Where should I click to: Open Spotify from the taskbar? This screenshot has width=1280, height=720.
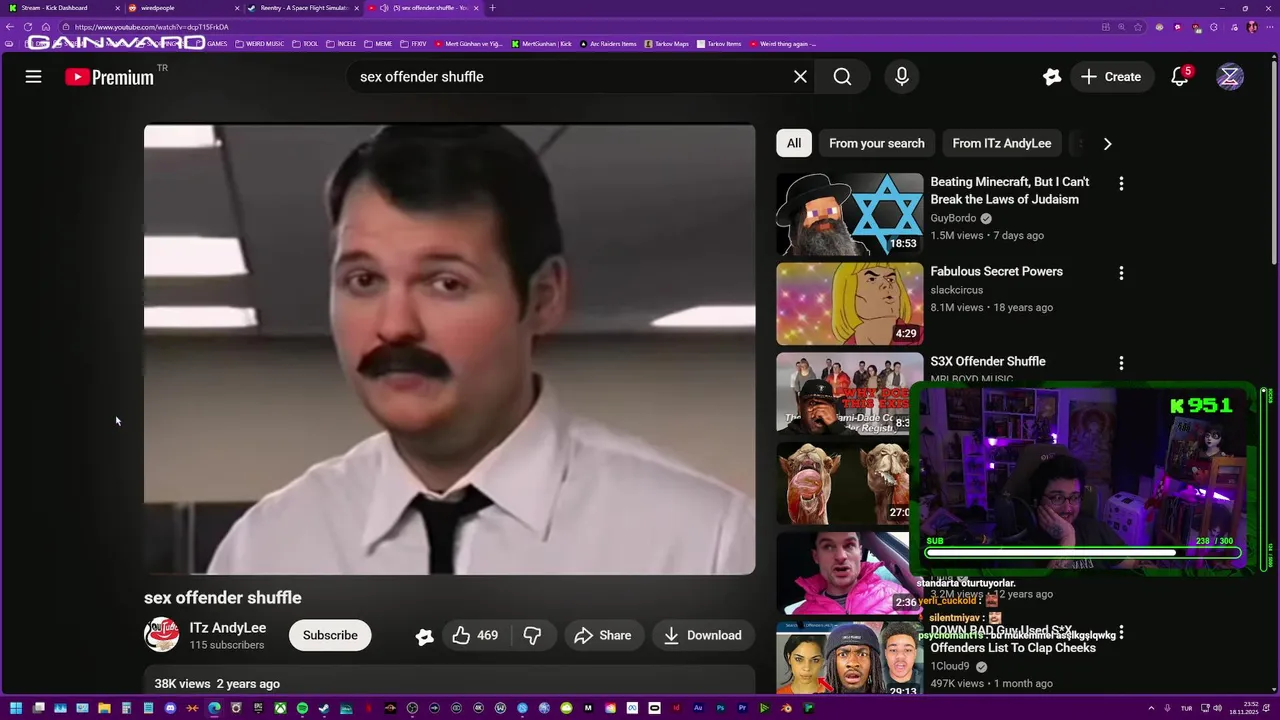(x=302, y=708)
